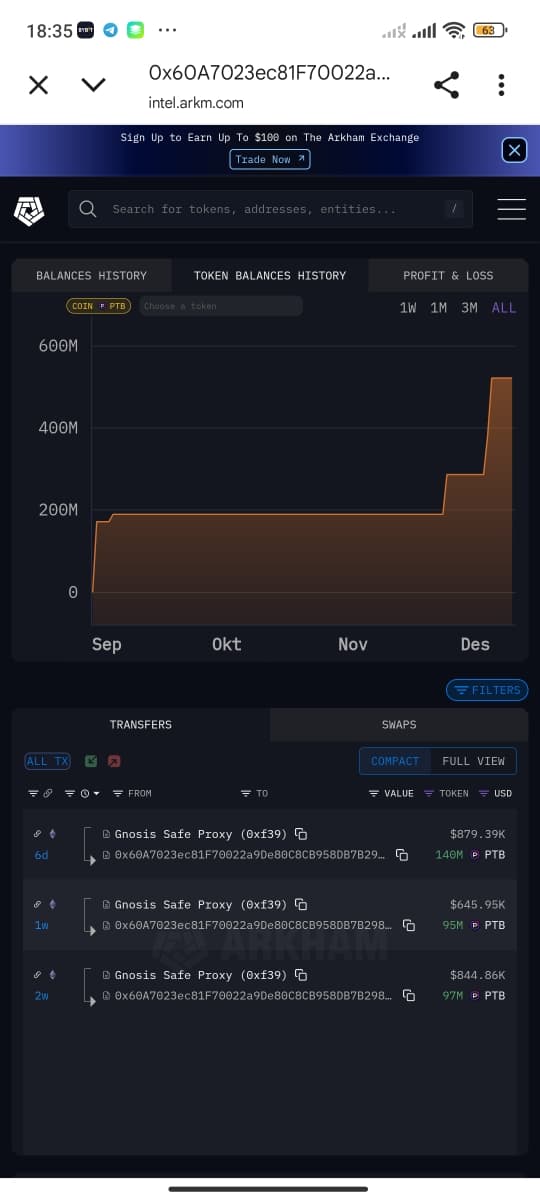Screen dimensions: 540x1200
Task: Click the $879.39K value
Action: [x=478, y=834]
